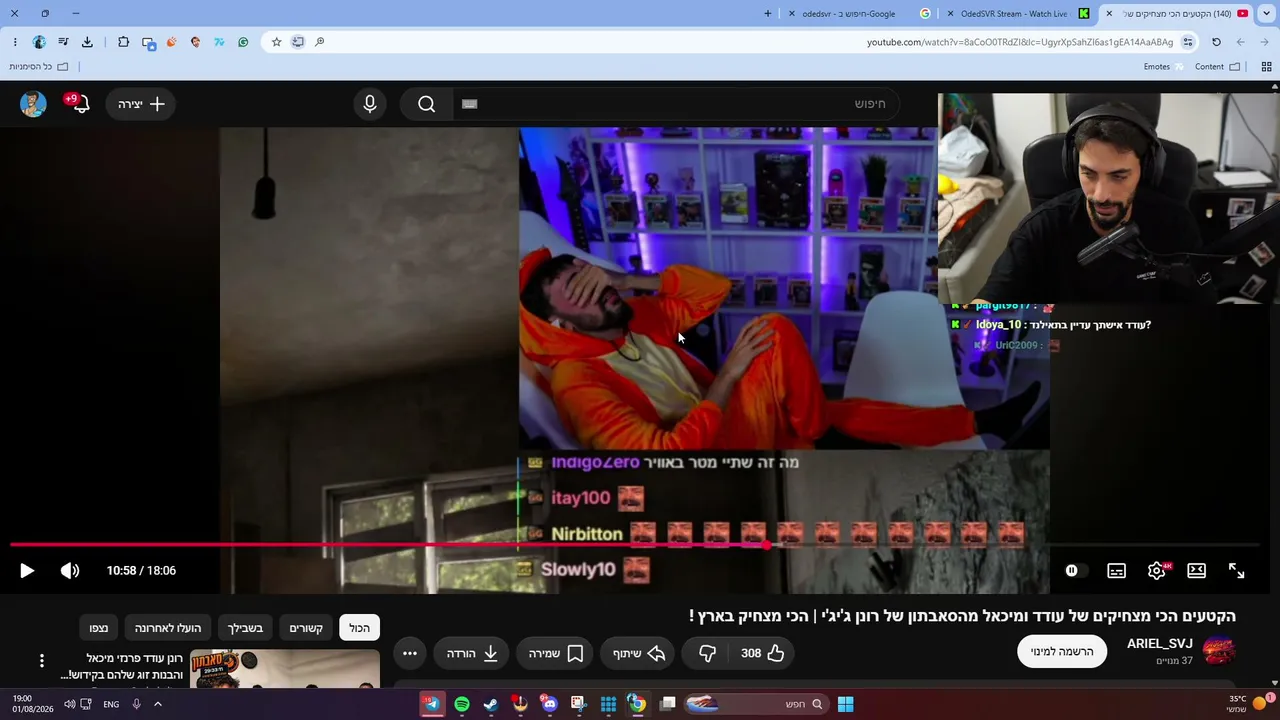The height and width of the screenshot is (720, 1280).
Task: Open a new browser tab
Action: coord(768,14)
